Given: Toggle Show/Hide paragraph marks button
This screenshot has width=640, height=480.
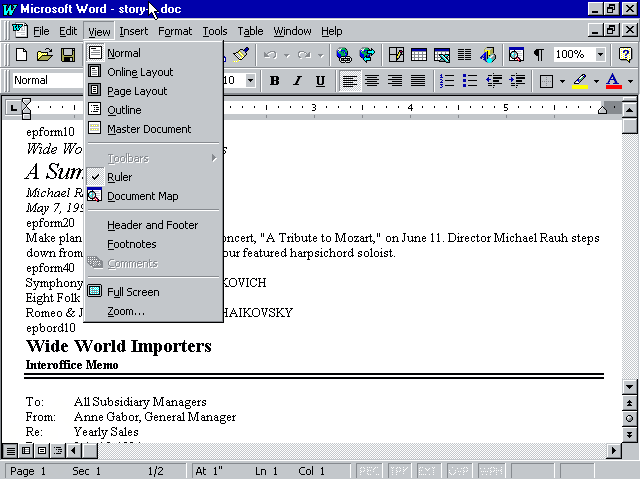Looking at the screenshot, I should pos(539,54).
